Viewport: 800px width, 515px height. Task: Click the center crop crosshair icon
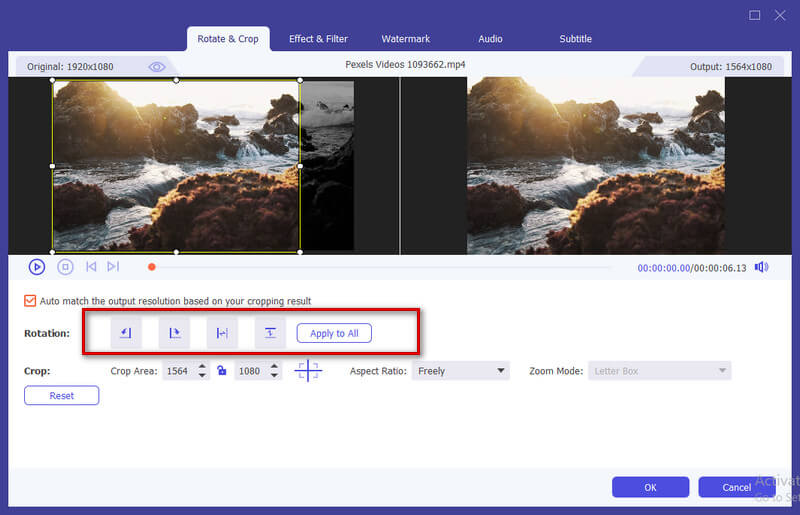point(308,371)
